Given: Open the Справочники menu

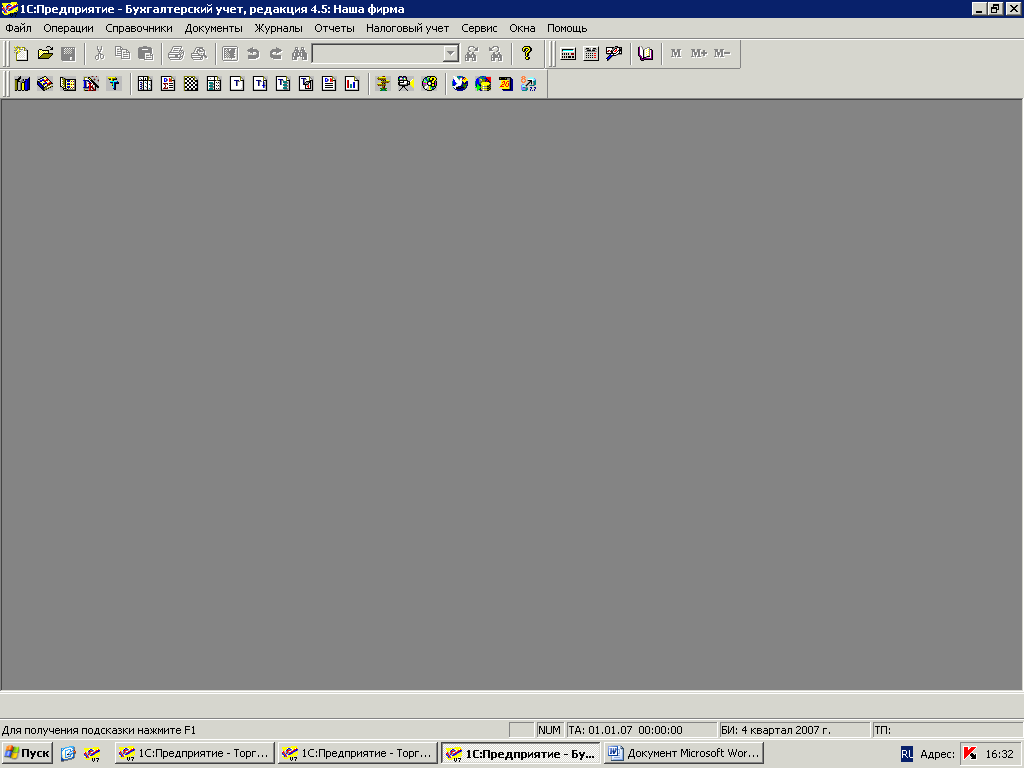Looking at the screenshot, I should pos(139,28).
